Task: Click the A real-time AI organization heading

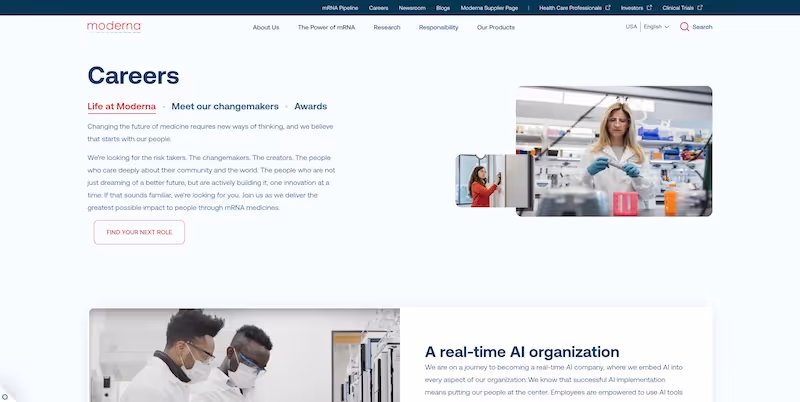Action: pyautogui.click(x=522, y=352)
